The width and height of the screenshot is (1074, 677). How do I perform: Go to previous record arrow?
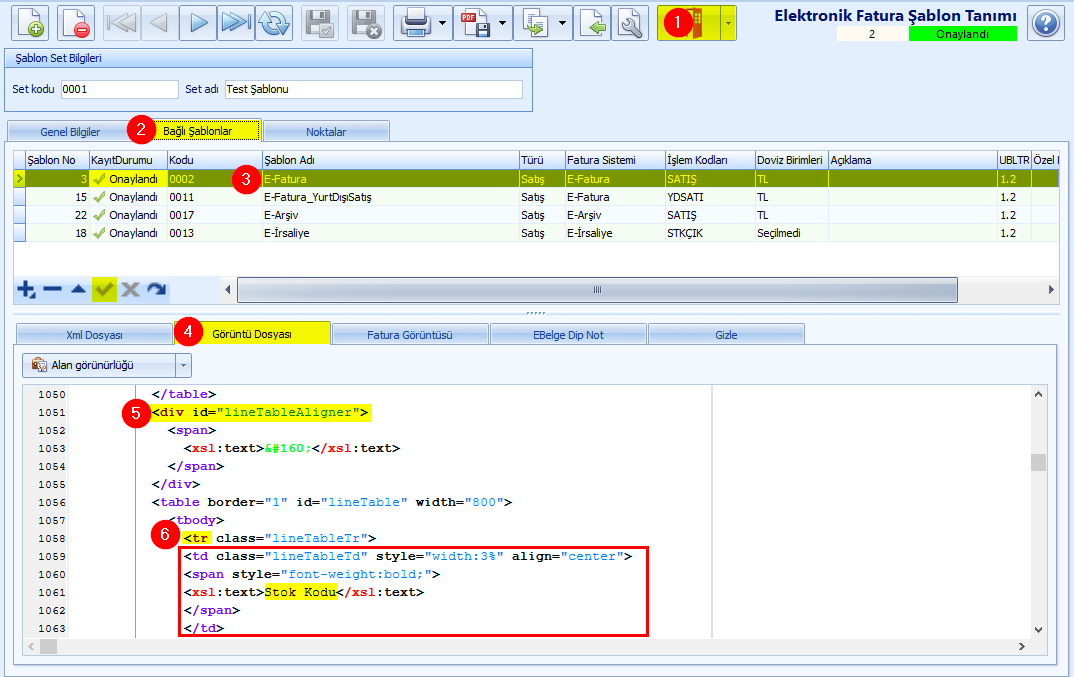(x=159, y=23)
